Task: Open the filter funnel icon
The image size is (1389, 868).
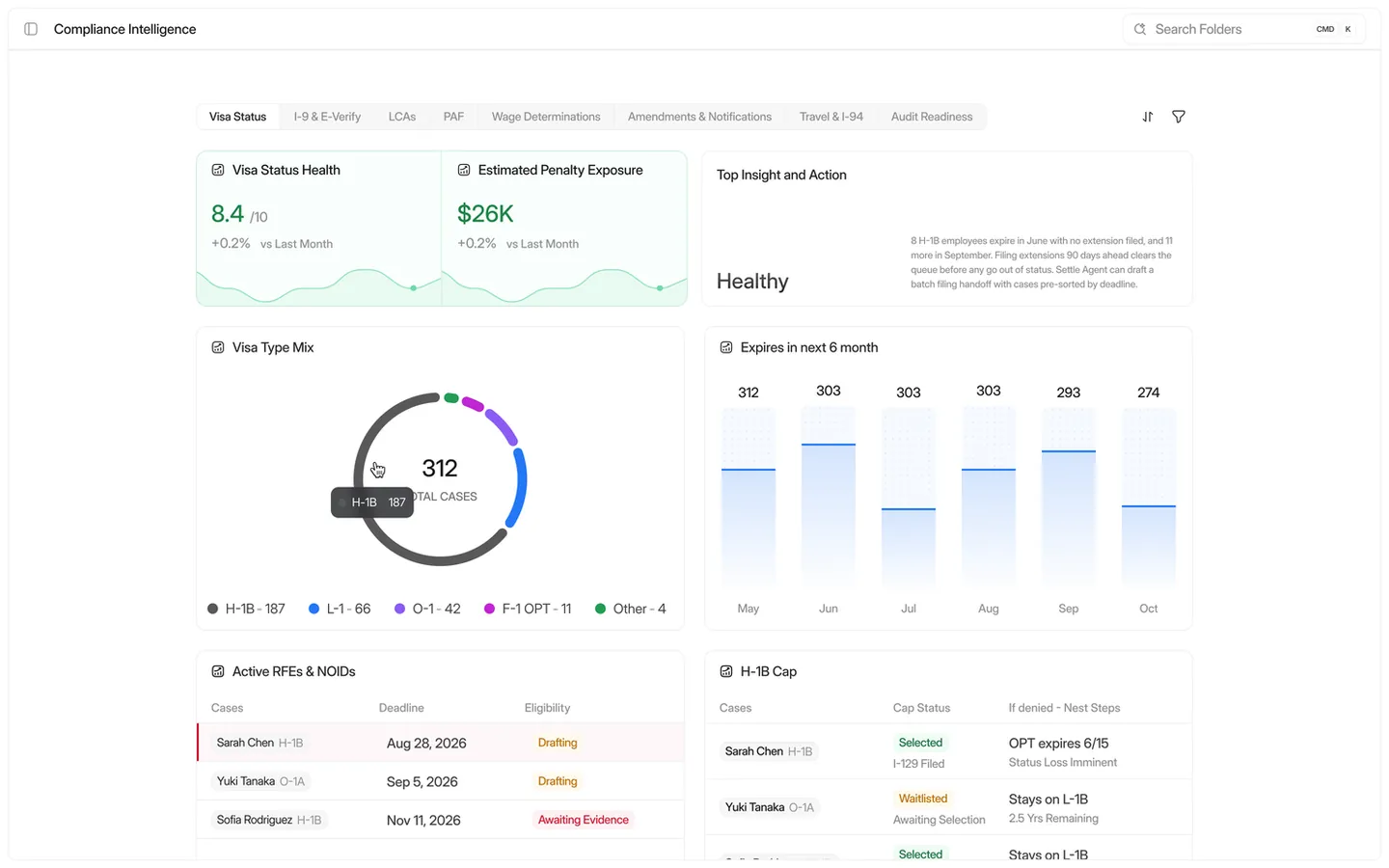Action: coord(1179,117)
